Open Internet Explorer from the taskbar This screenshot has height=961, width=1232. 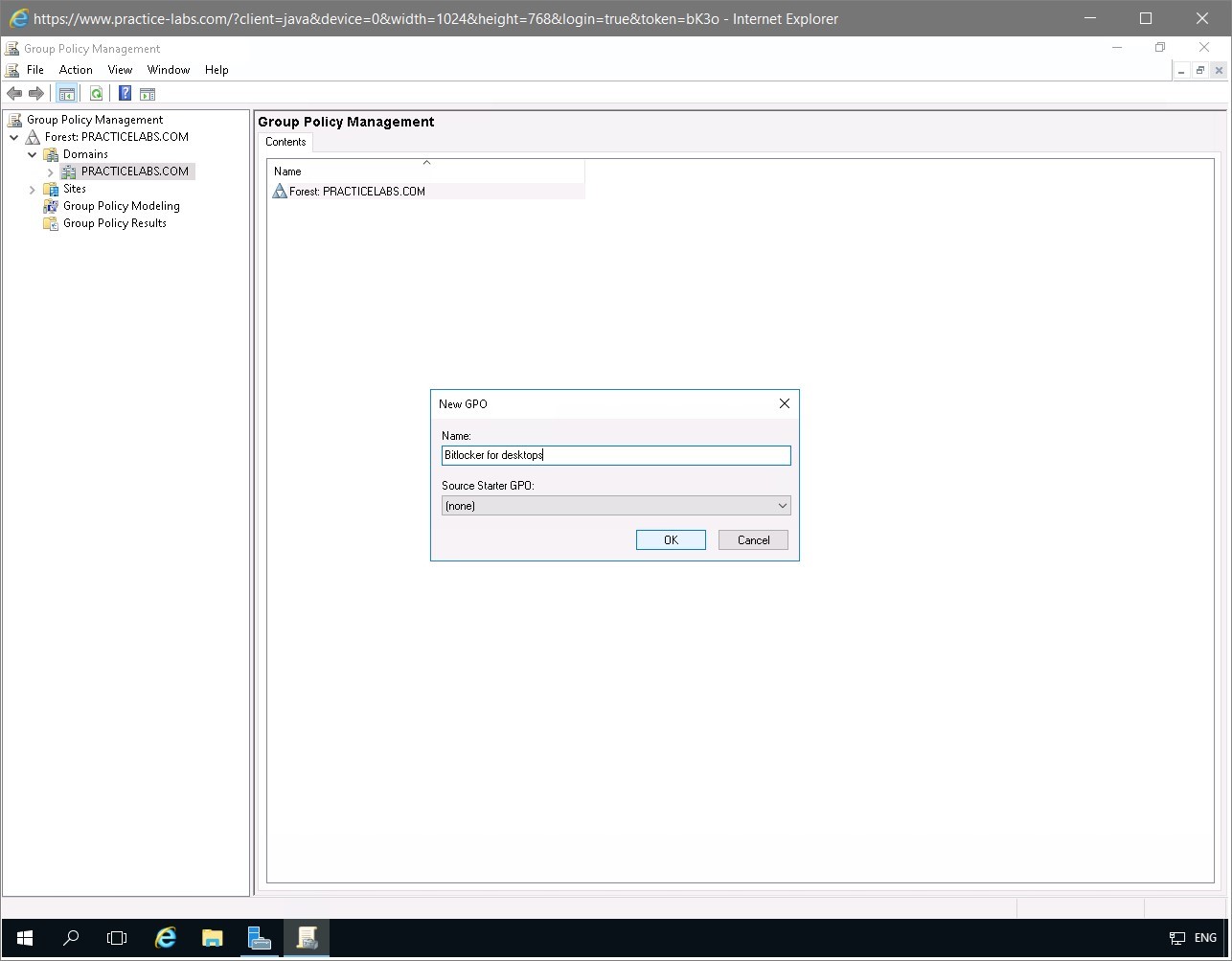(165, 938)
